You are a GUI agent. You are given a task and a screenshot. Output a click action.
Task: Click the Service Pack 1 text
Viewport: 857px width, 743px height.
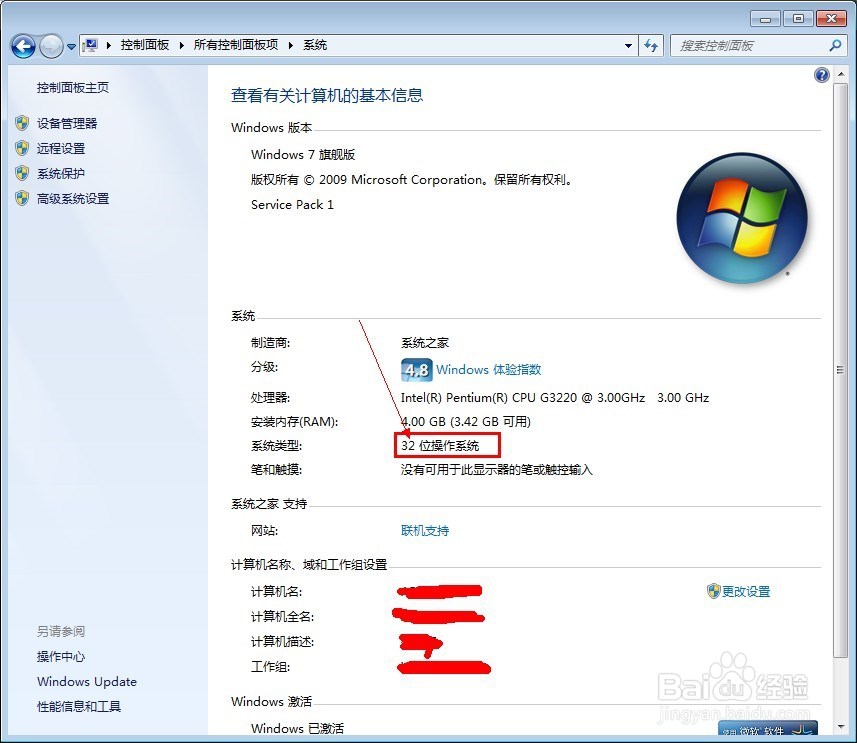click(x=292, y=205)
